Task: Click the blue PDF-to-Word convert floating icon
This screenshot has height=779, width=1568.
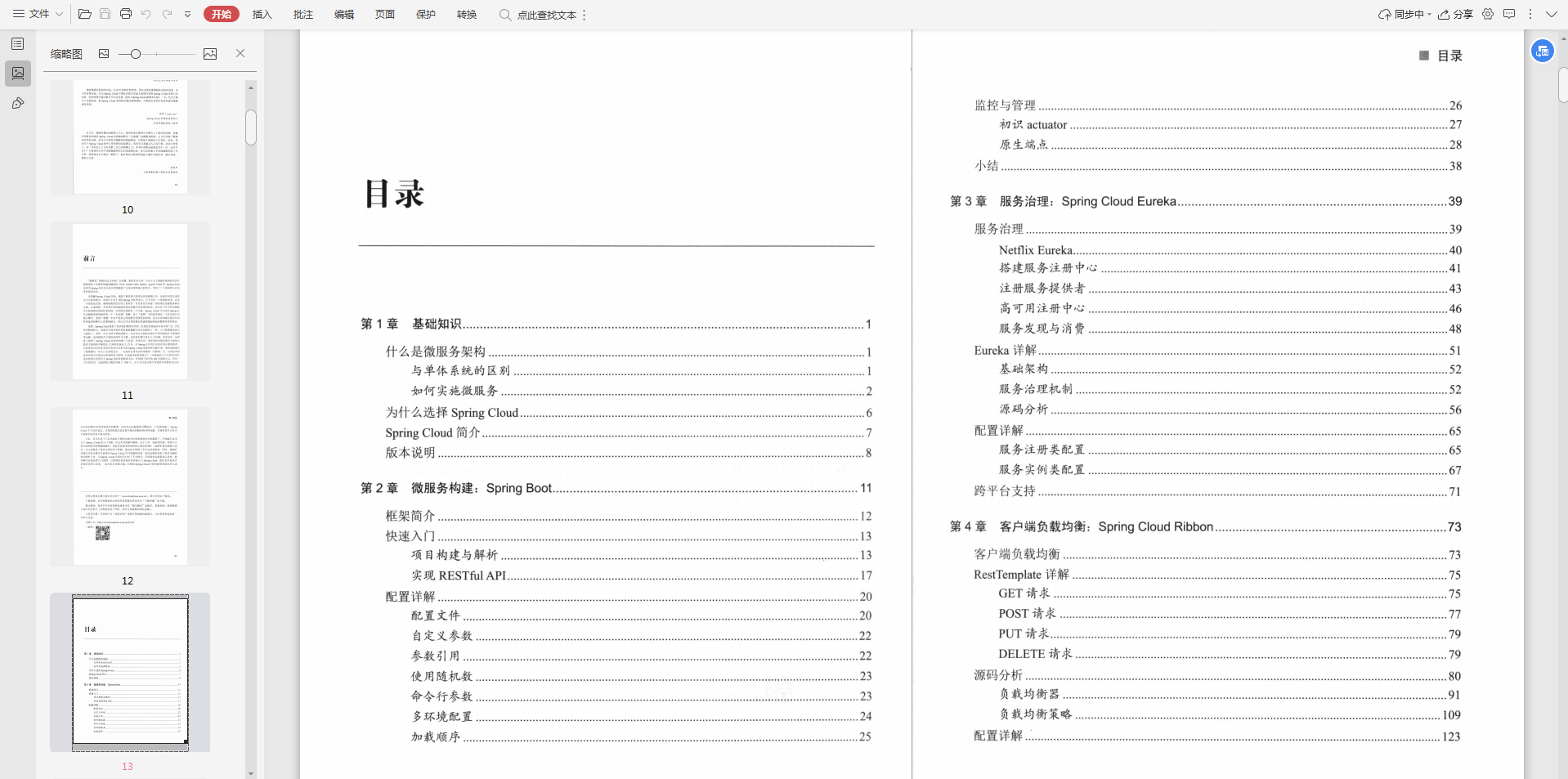Action: [x=1543, y=51]
